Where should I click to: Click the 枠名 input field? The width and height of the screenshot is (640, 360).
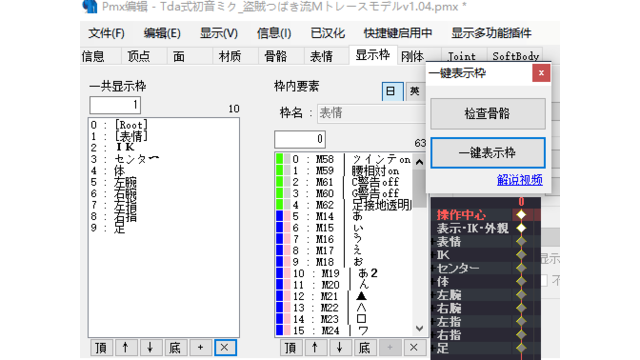point(371,113)
